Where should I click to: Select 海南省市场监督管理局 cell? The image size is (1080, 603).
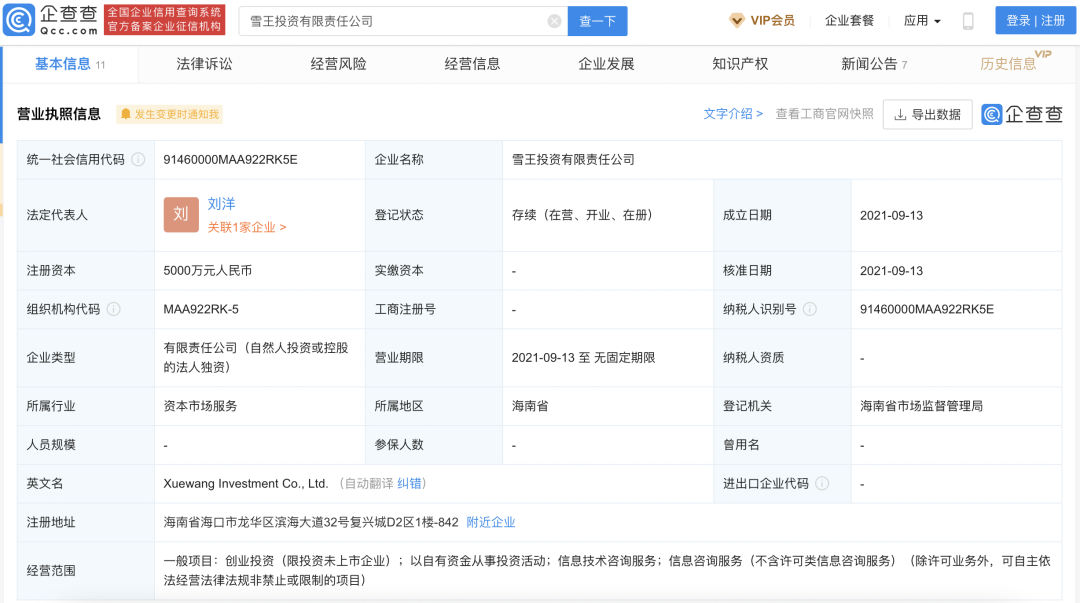click(922, 406)
